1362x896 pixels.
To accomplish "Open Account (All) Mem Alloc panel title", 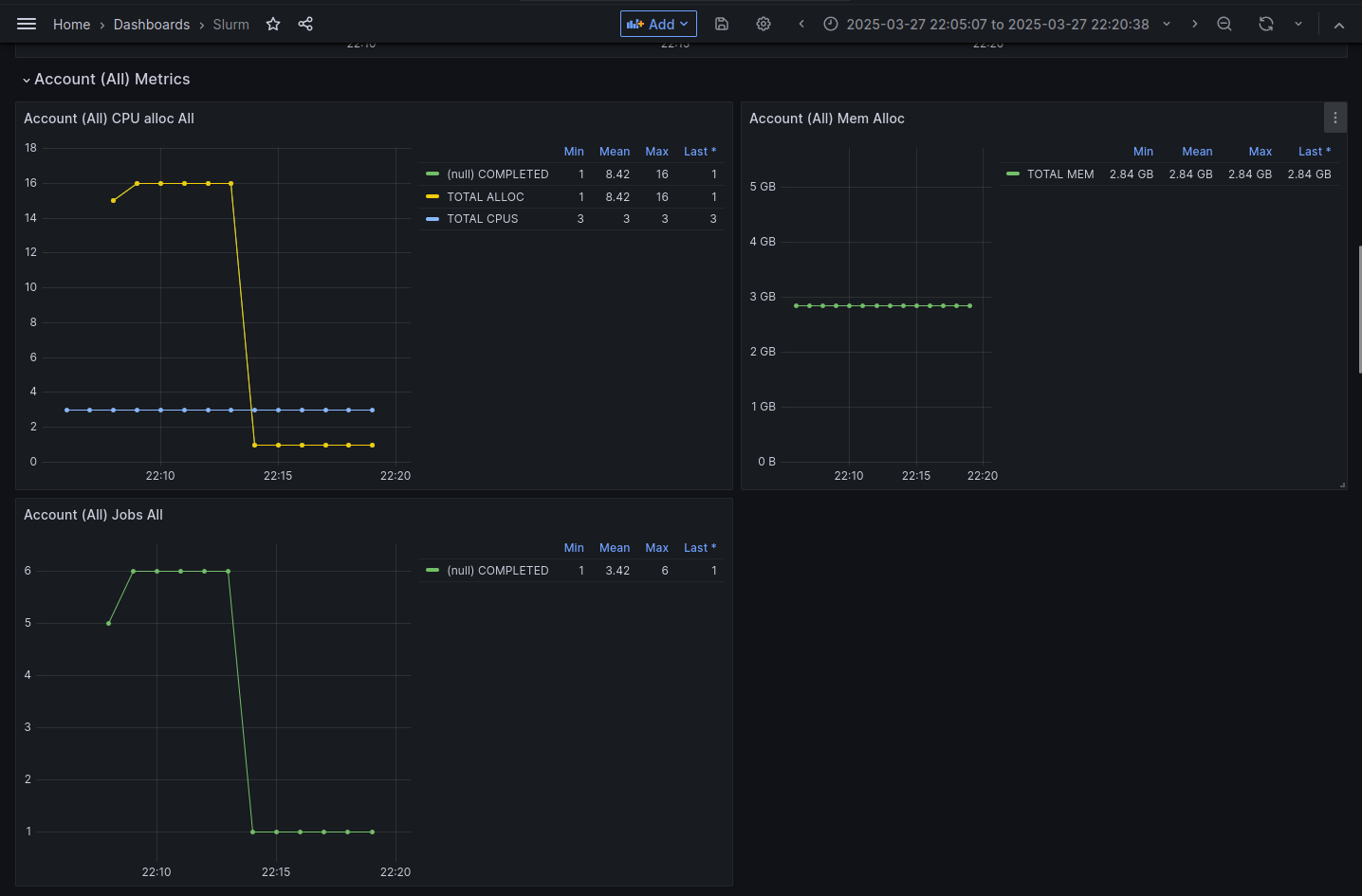I will (827, 119).
